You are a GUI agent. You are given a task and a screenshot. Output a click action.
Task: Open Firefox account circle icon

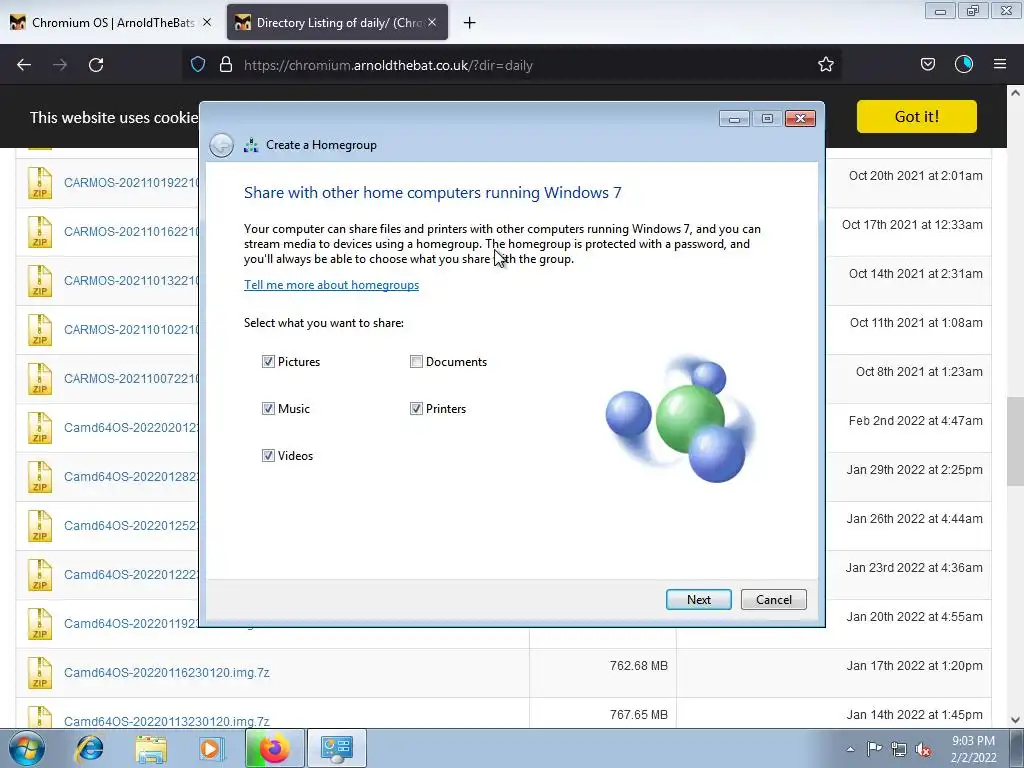click(x=964, y=65)
